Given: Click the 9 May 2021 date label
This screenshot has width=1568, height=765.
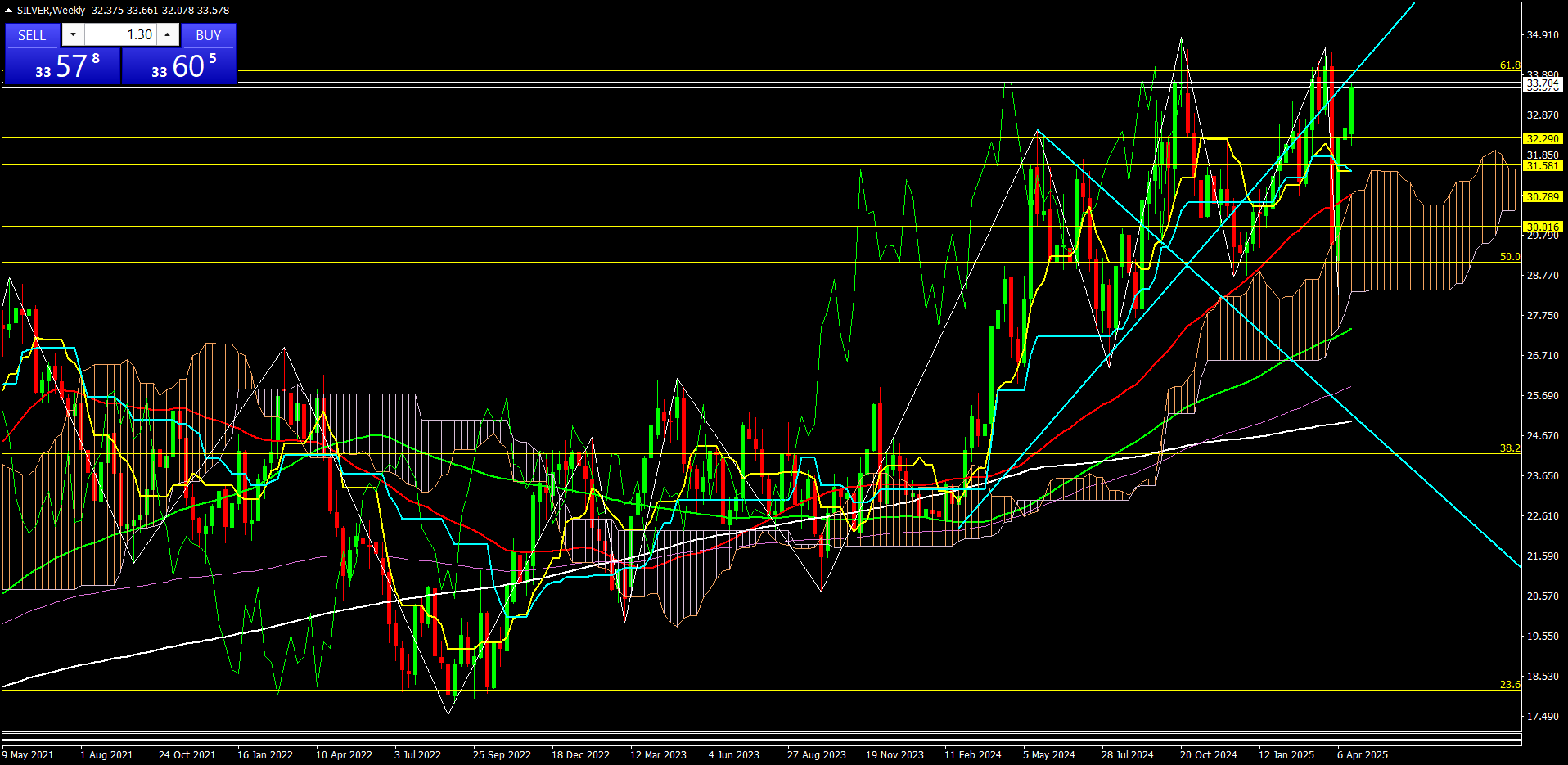Looking at the screenshot, I should tap(28, 755).
